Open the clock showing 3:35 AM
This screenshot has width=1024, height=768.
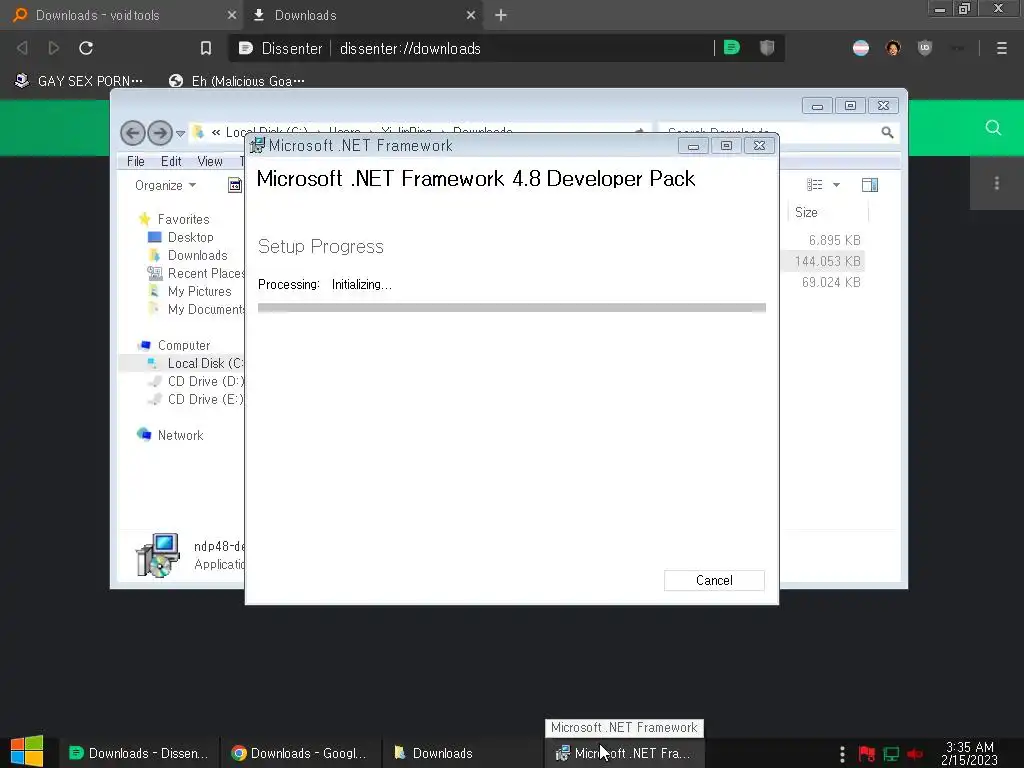pyautogui.click(x=969, y=754)
